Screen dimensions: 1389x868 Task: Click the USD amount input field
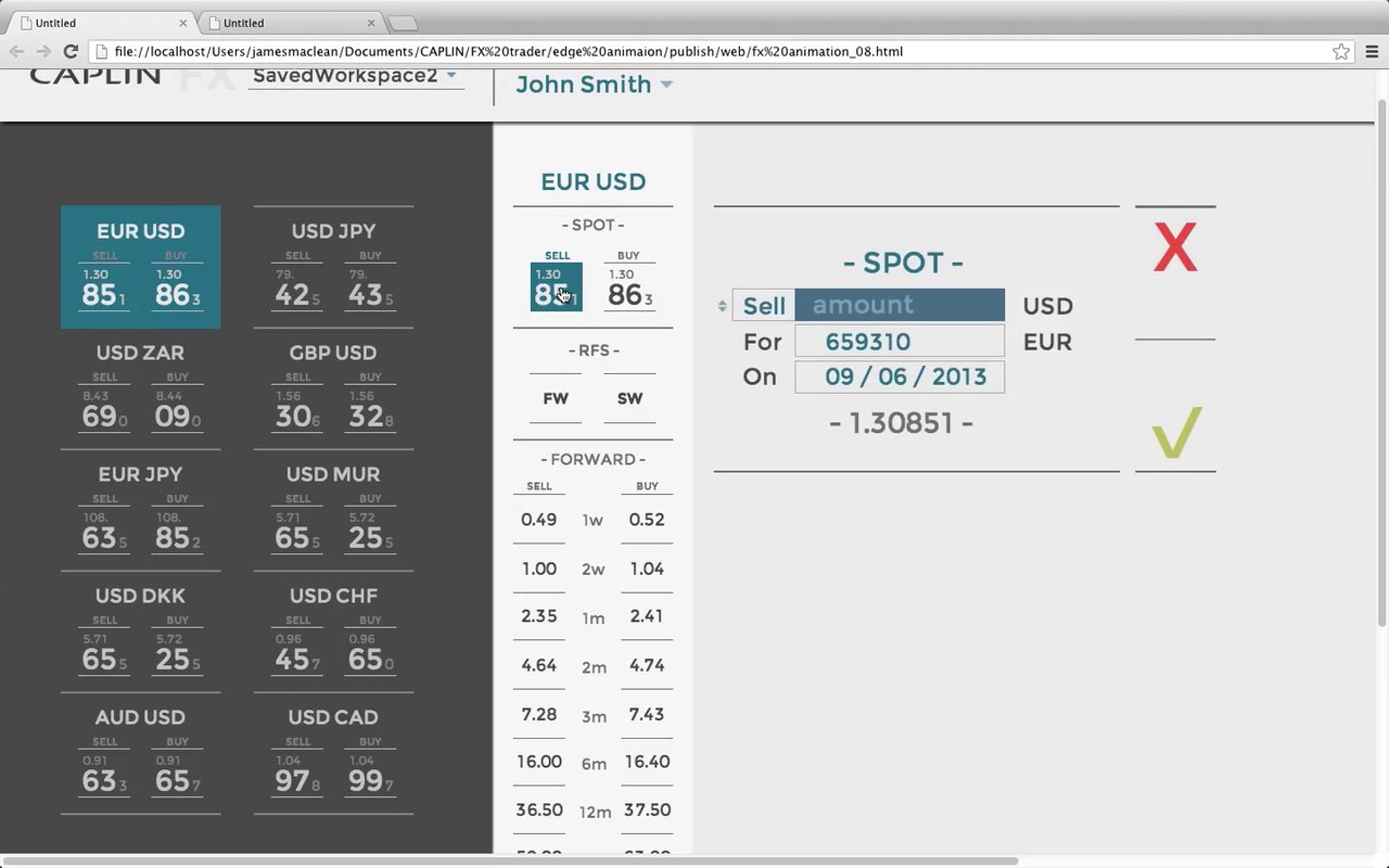899,305
